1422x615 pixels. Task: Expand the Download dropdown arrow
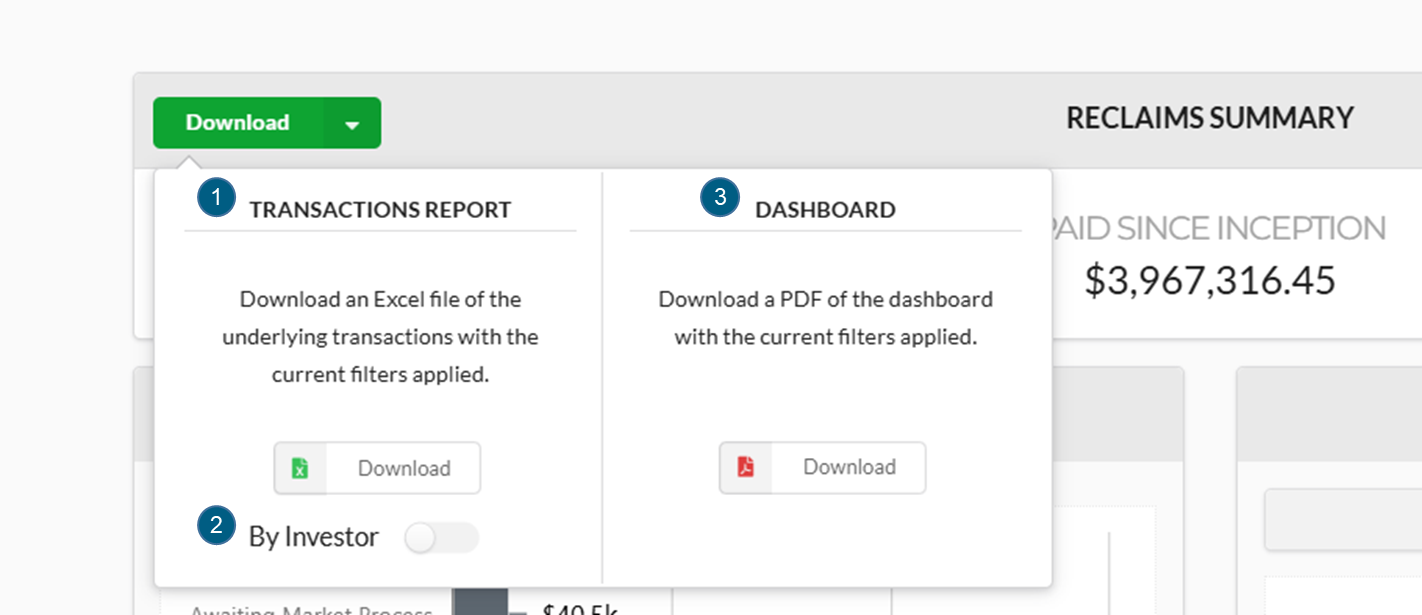pos(352,124)
